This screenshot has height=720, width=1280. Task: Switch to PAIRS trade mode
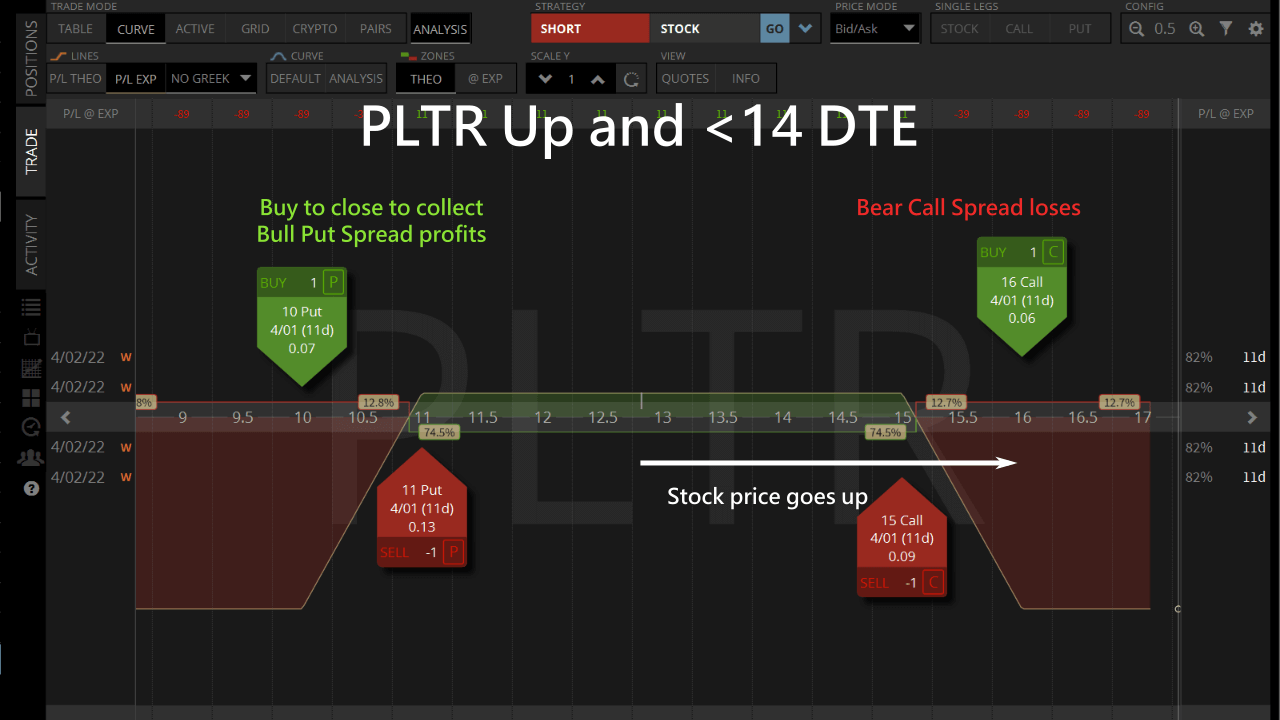click(376, 29)
